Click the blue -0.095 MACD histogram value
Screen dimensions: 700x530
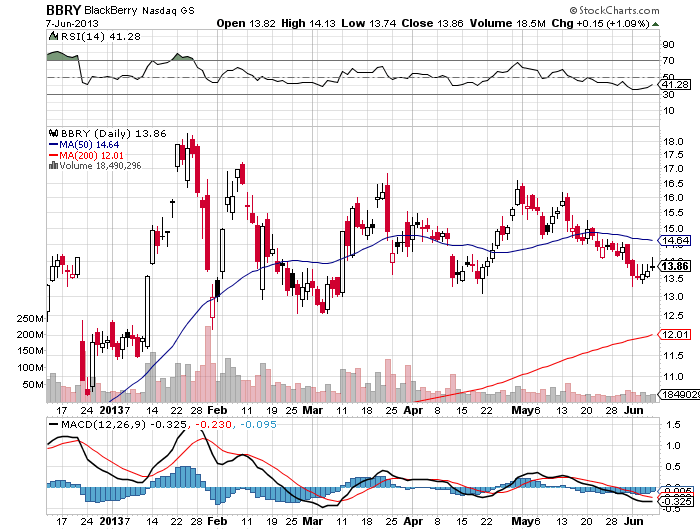click(x=258, y=425)
